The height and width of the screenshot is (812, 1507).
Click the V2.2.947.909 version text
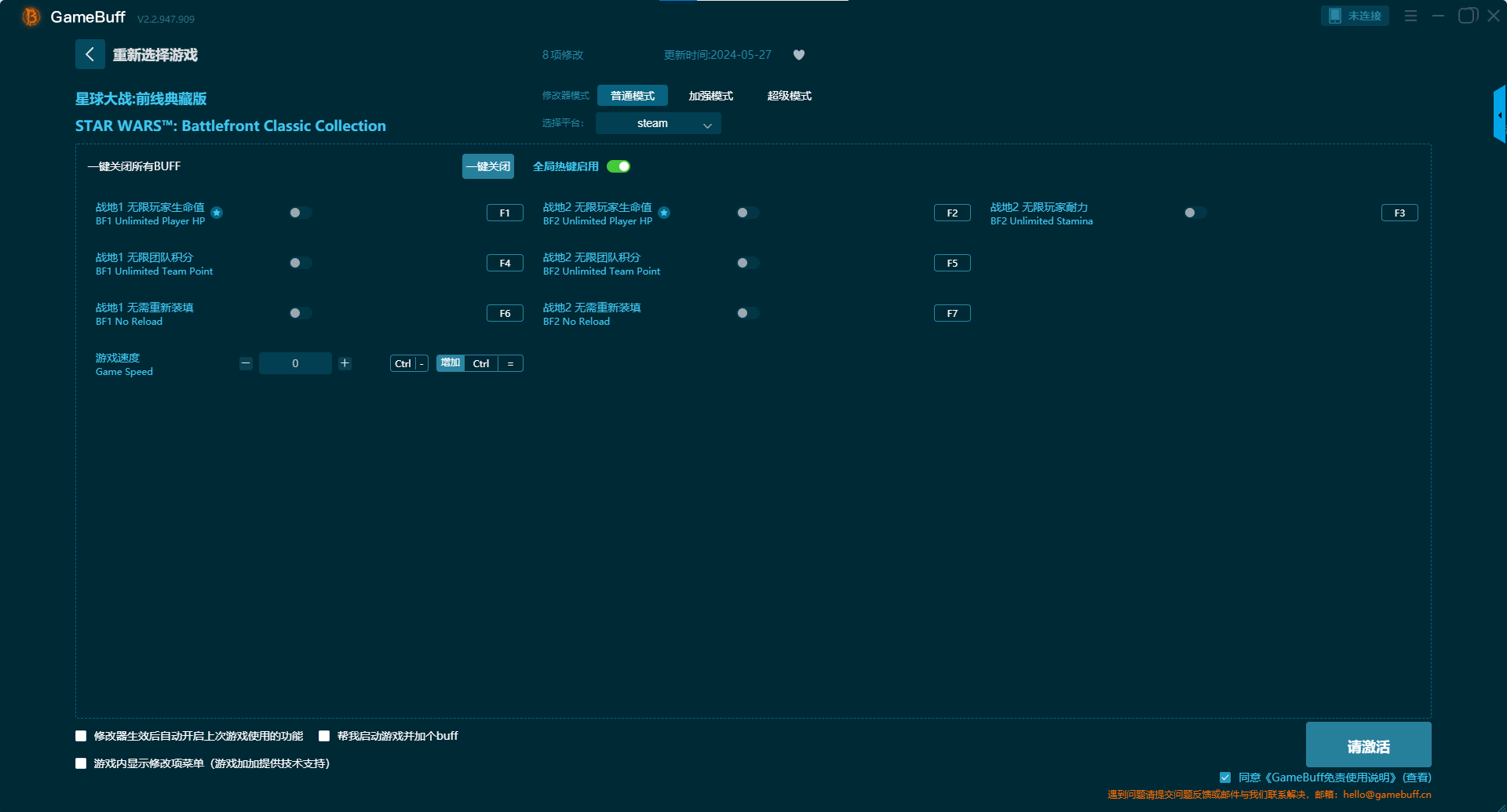[x=166, y=19]
